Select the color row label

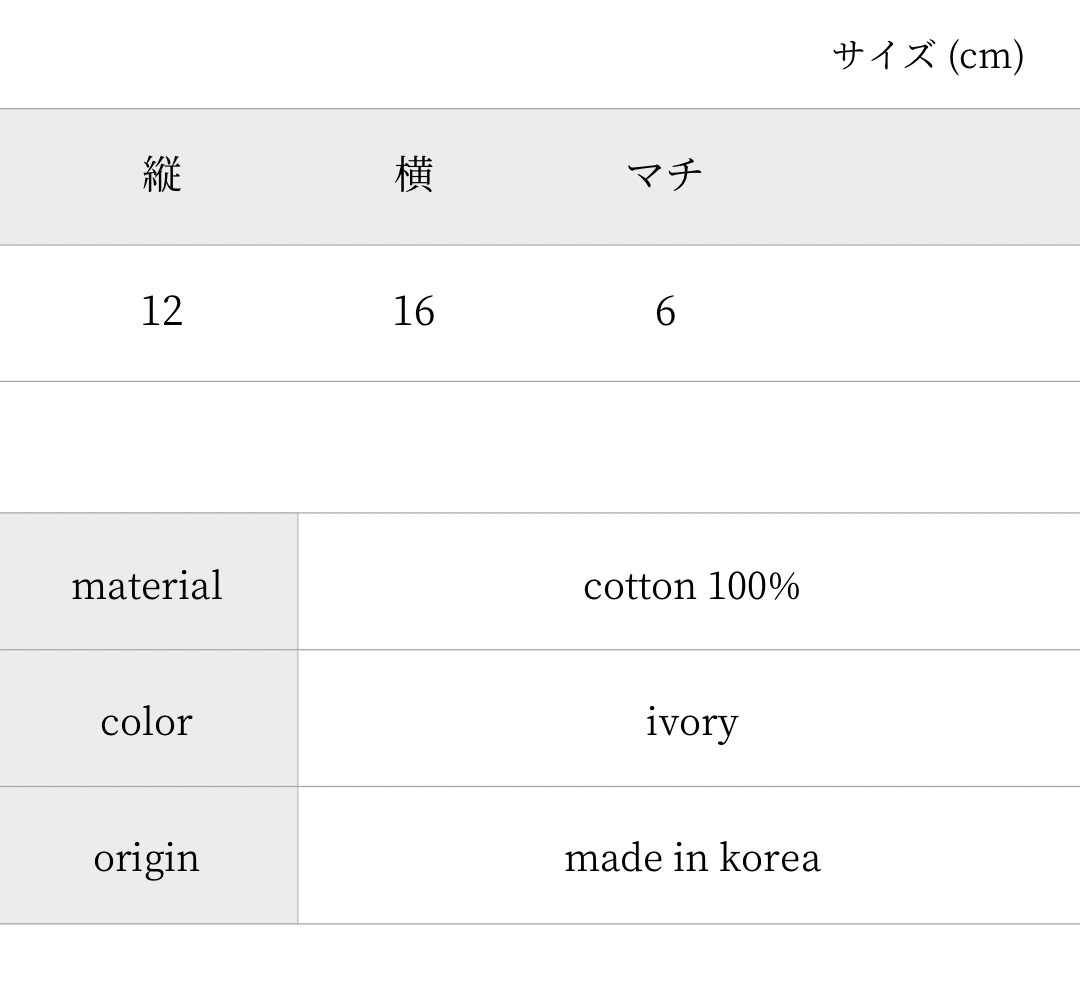point(147,722)
